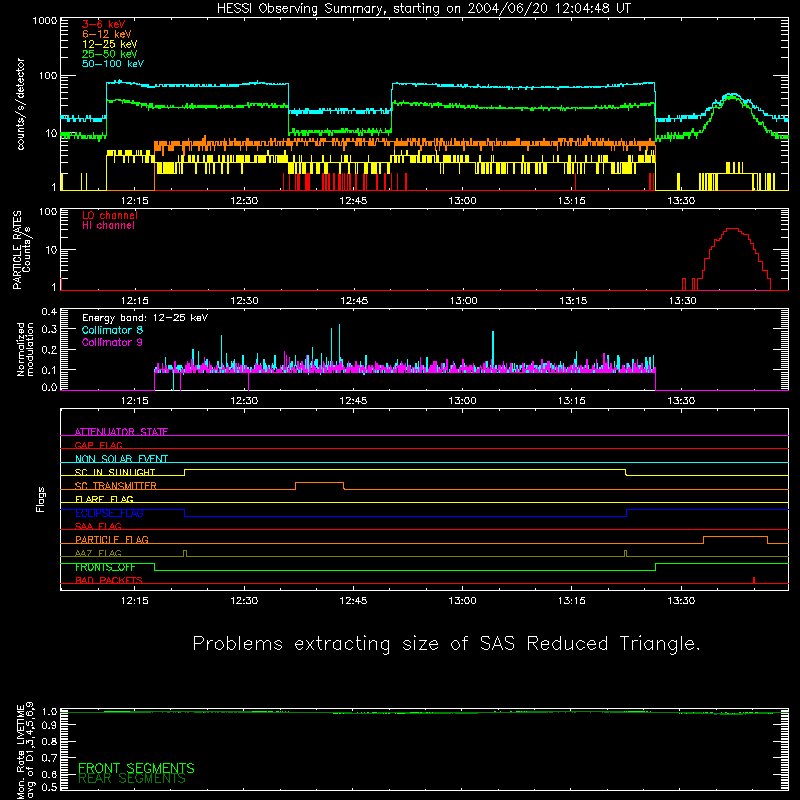800x800 pixels.
Task: Select the ATTENUATOR_STATE flag label
Action: tap(121, 432)
